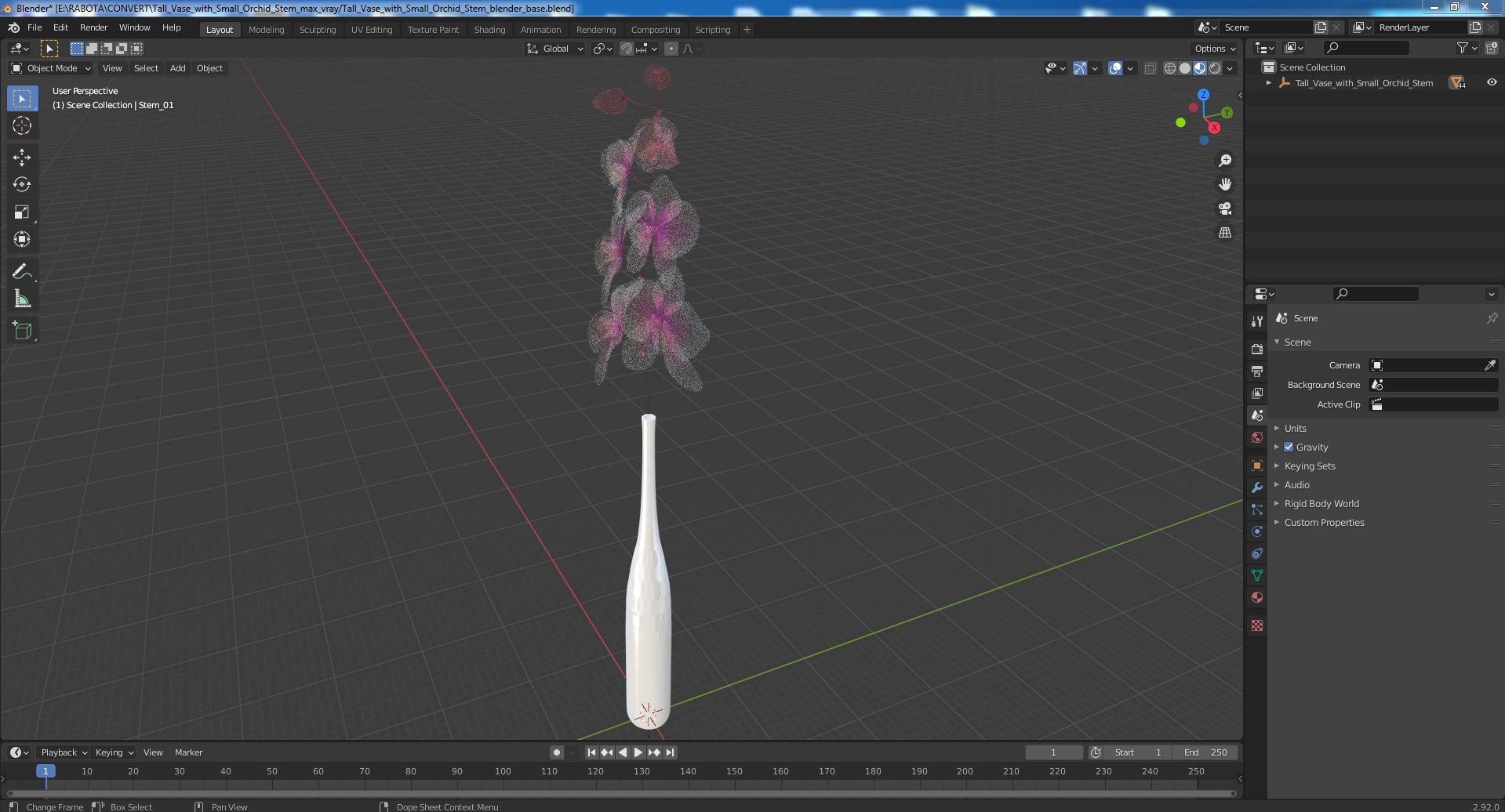This screenshot has width=1505, height=812.
Task: Open the Object Data properties tab
Action: [x=1257, y=575]
